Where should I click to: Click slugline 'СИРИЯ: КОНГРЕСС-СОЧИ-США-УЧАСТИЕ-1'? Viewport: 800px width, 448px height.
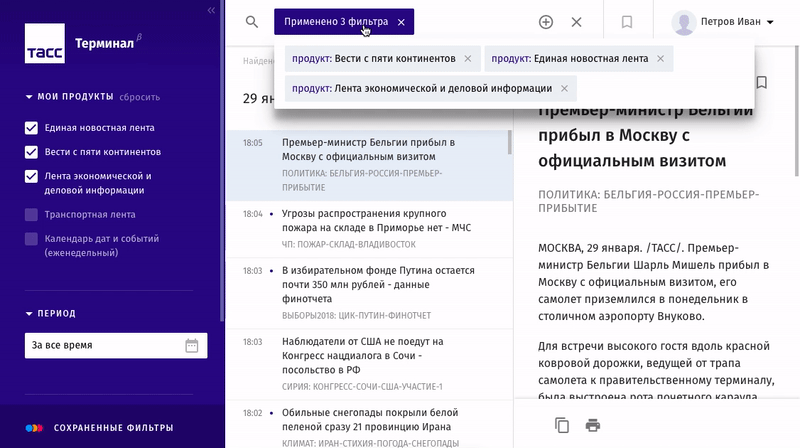point(362,387)
